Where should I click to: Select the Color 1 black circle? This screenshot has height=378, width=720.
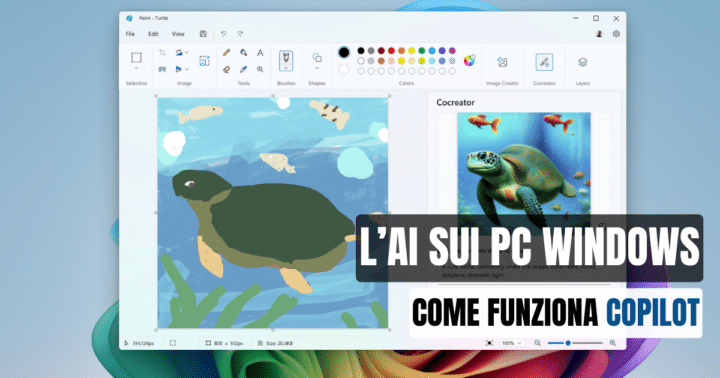[x=343, y=52]
